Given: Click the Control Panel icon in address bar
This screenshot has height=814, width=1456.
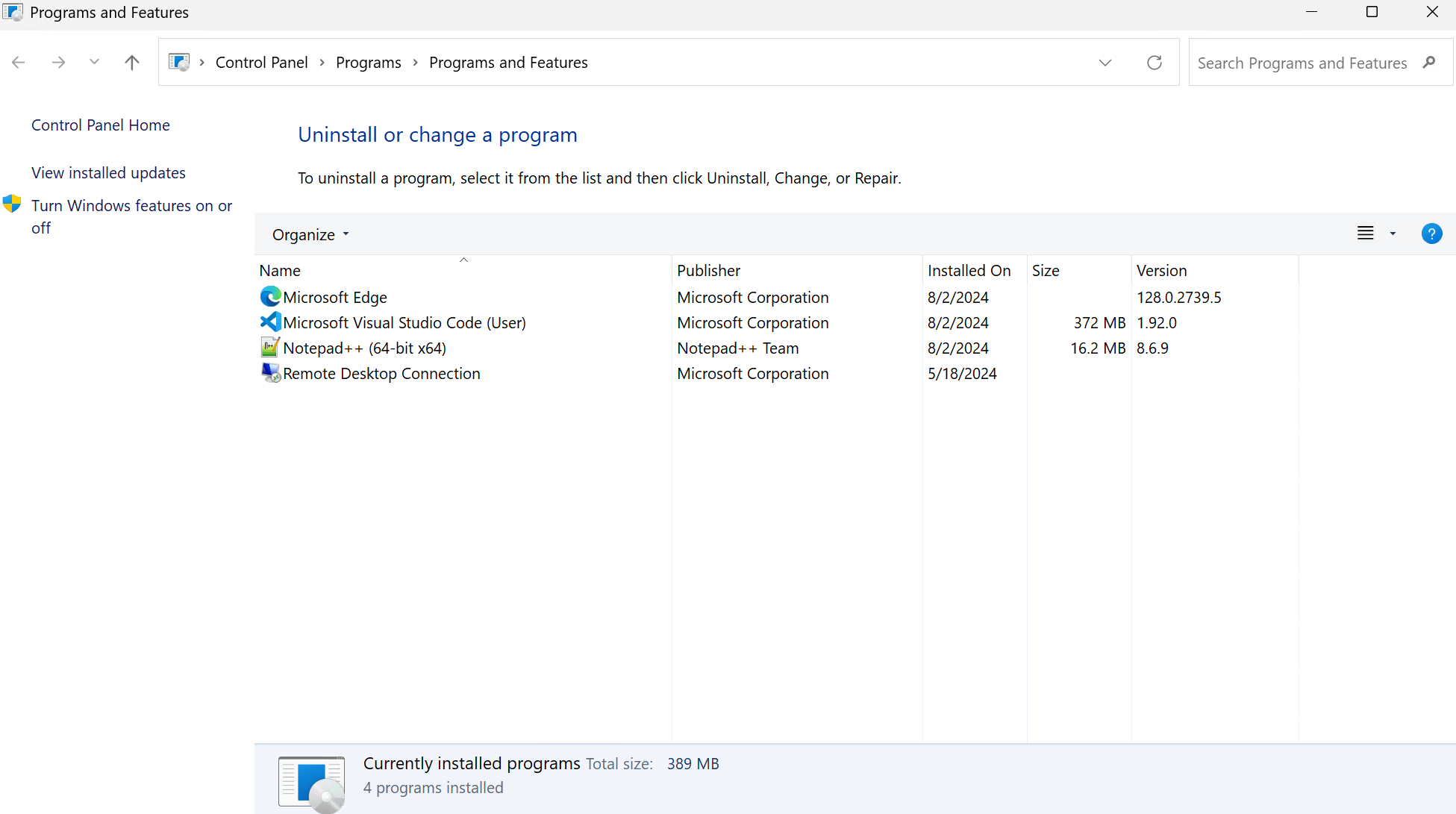Looking at the screenshot, I should point(179,63).
